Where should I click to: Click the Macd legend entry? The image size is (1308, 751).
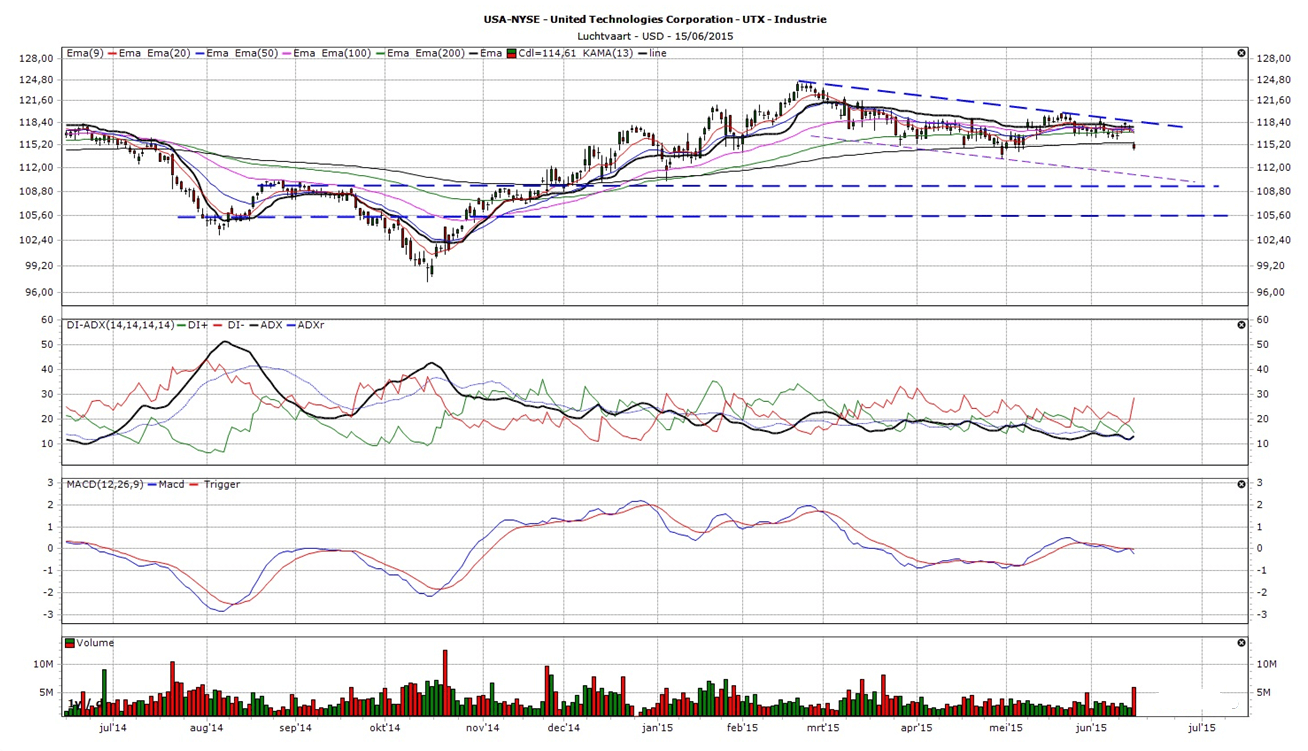tap(172, 484)
